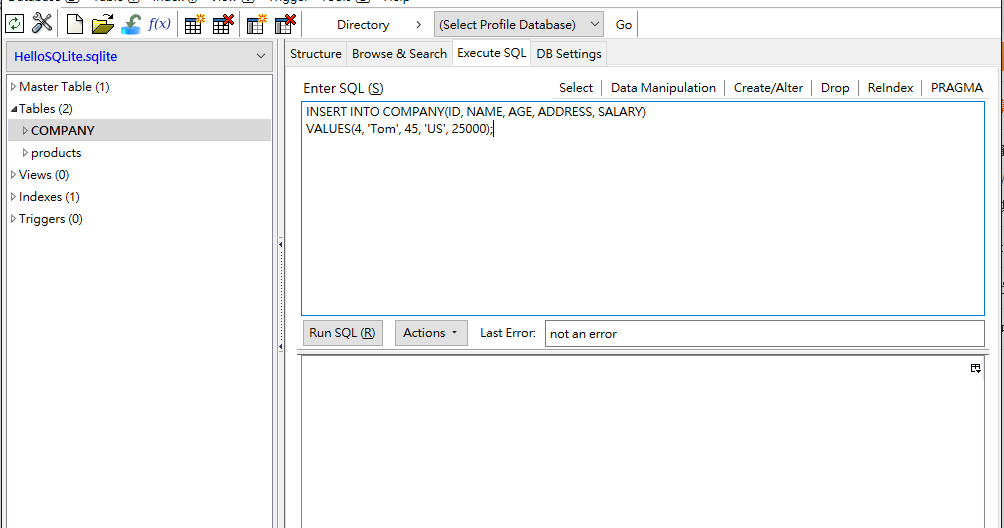Click the Tables (2) label

tap(45, 109)
